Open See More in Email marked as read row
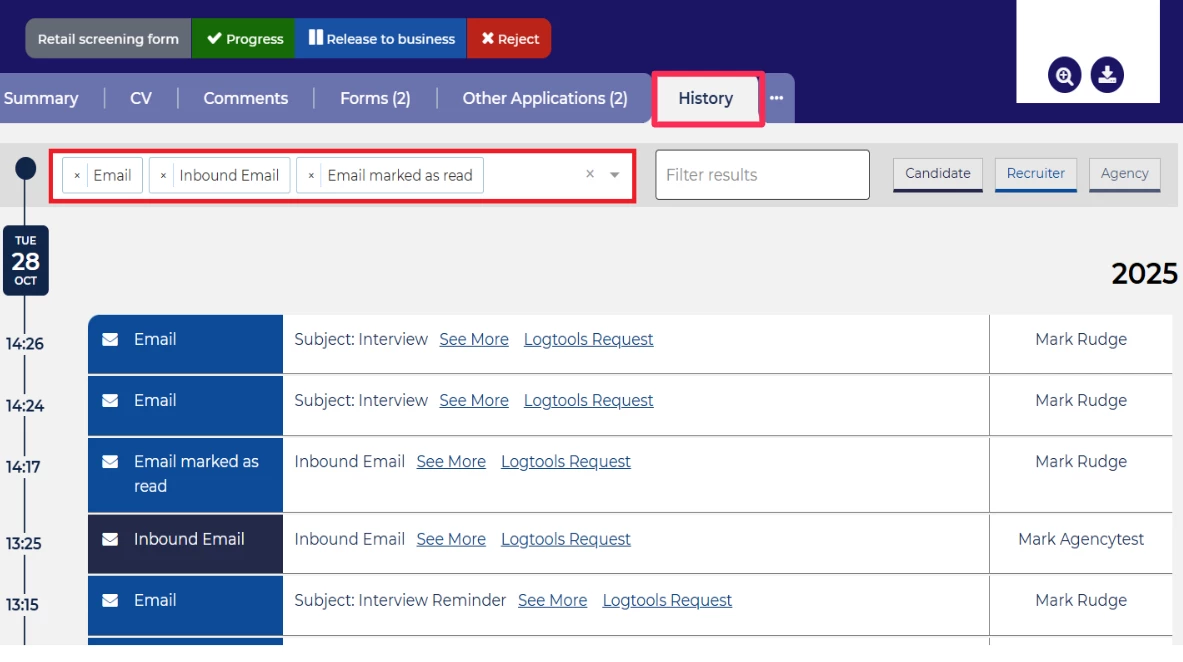This screenshot has width=1183, height=662. click(451, 462)
